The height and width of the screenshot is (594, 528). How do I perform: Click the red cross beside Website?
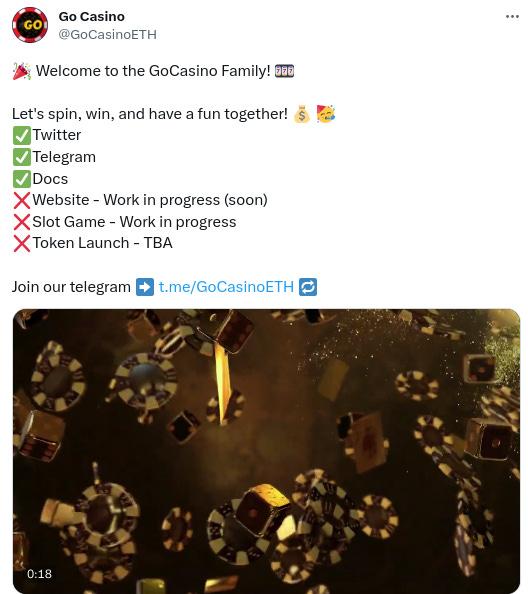[22, 200]
